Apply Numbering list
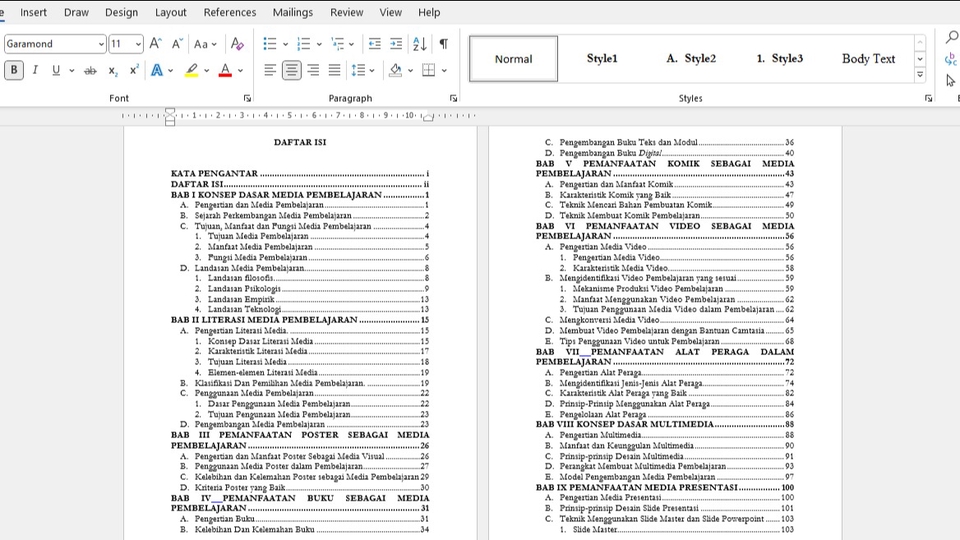Screen dimensions: 960x540 (x=304, y=44)
